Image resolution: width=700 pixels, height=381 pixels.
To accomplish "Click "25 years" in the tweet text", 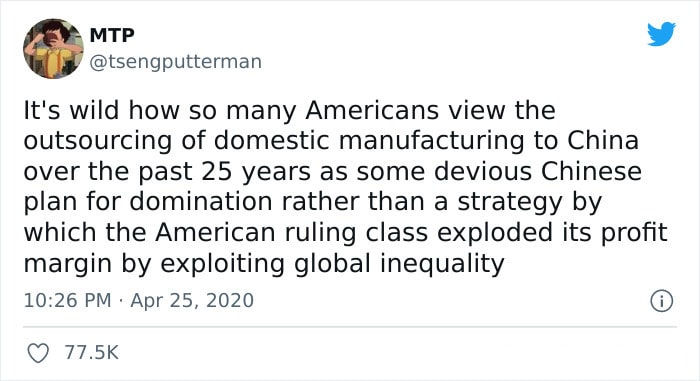I will coord(256,172).
